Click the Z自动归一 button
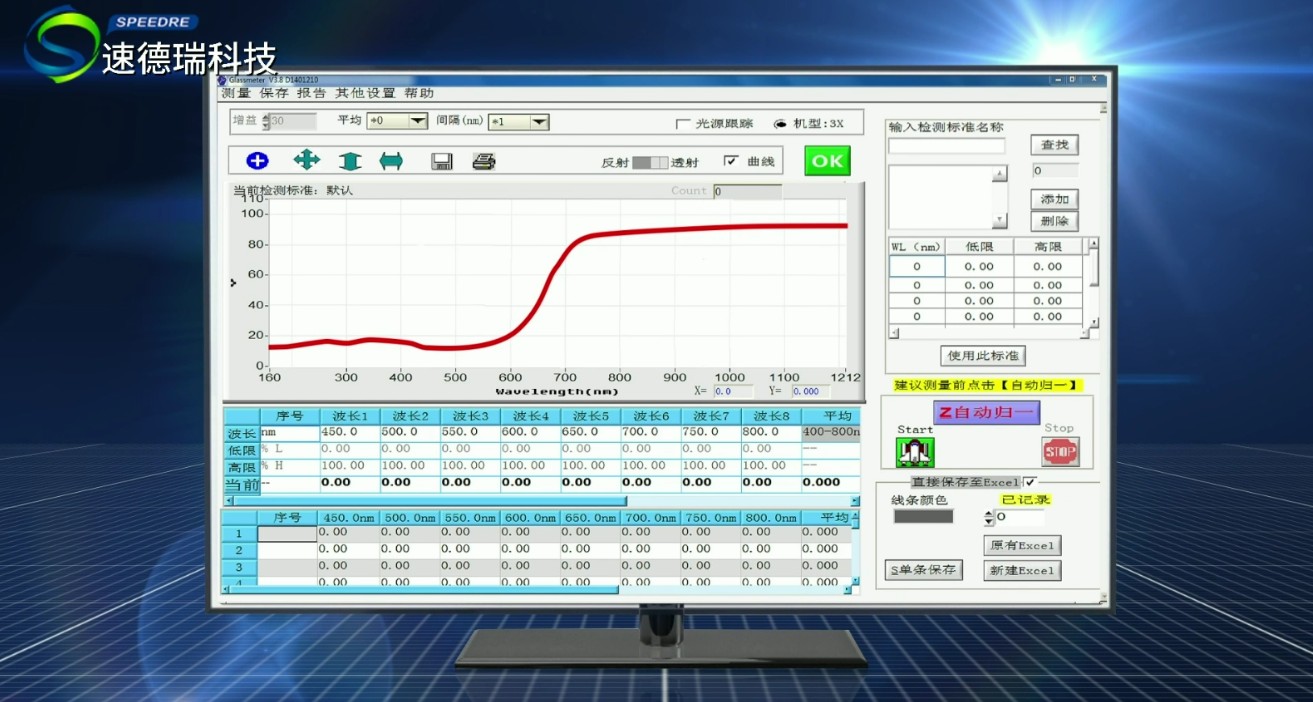1313x702 pixels. click(x=986, y=412)
